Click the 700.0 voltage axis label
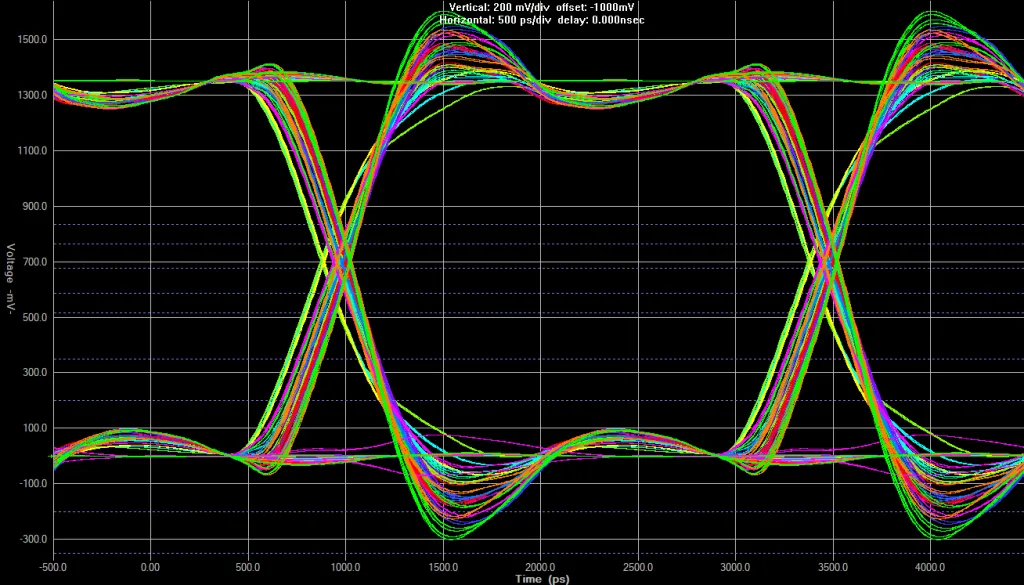This screenshot has height=585, width=1024. click(x=35, y=262)
